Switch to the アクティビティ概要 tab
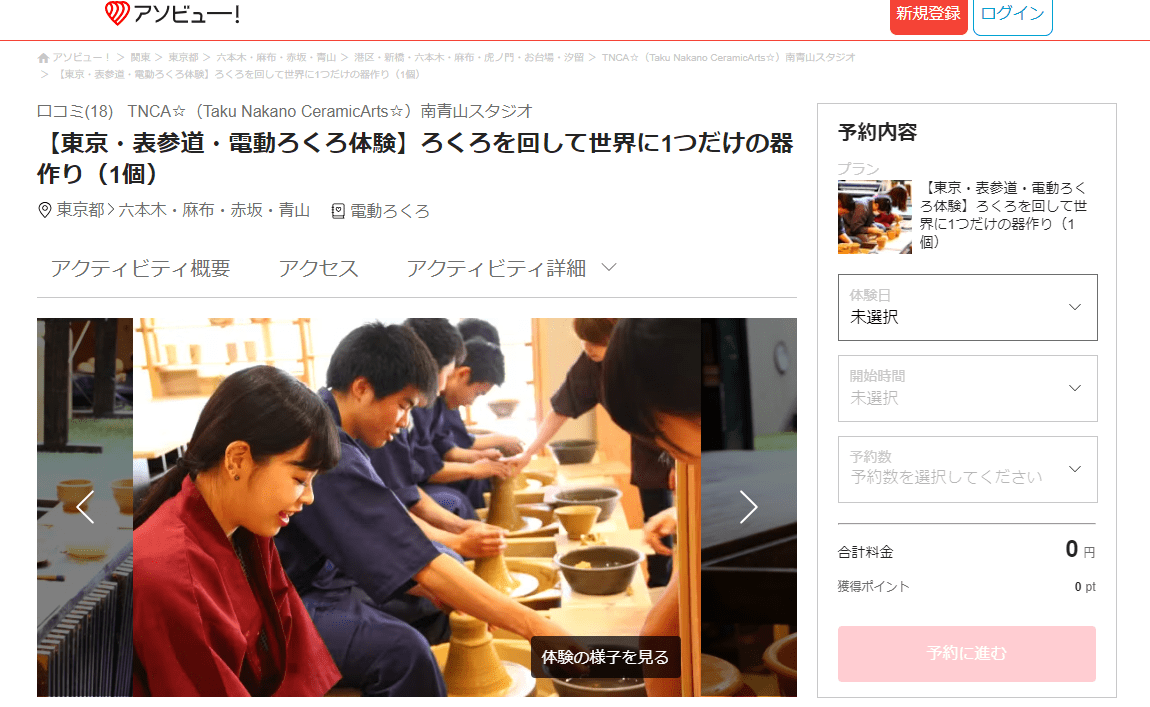Viewport: 1150px width, 707px height. click(141, 268)
